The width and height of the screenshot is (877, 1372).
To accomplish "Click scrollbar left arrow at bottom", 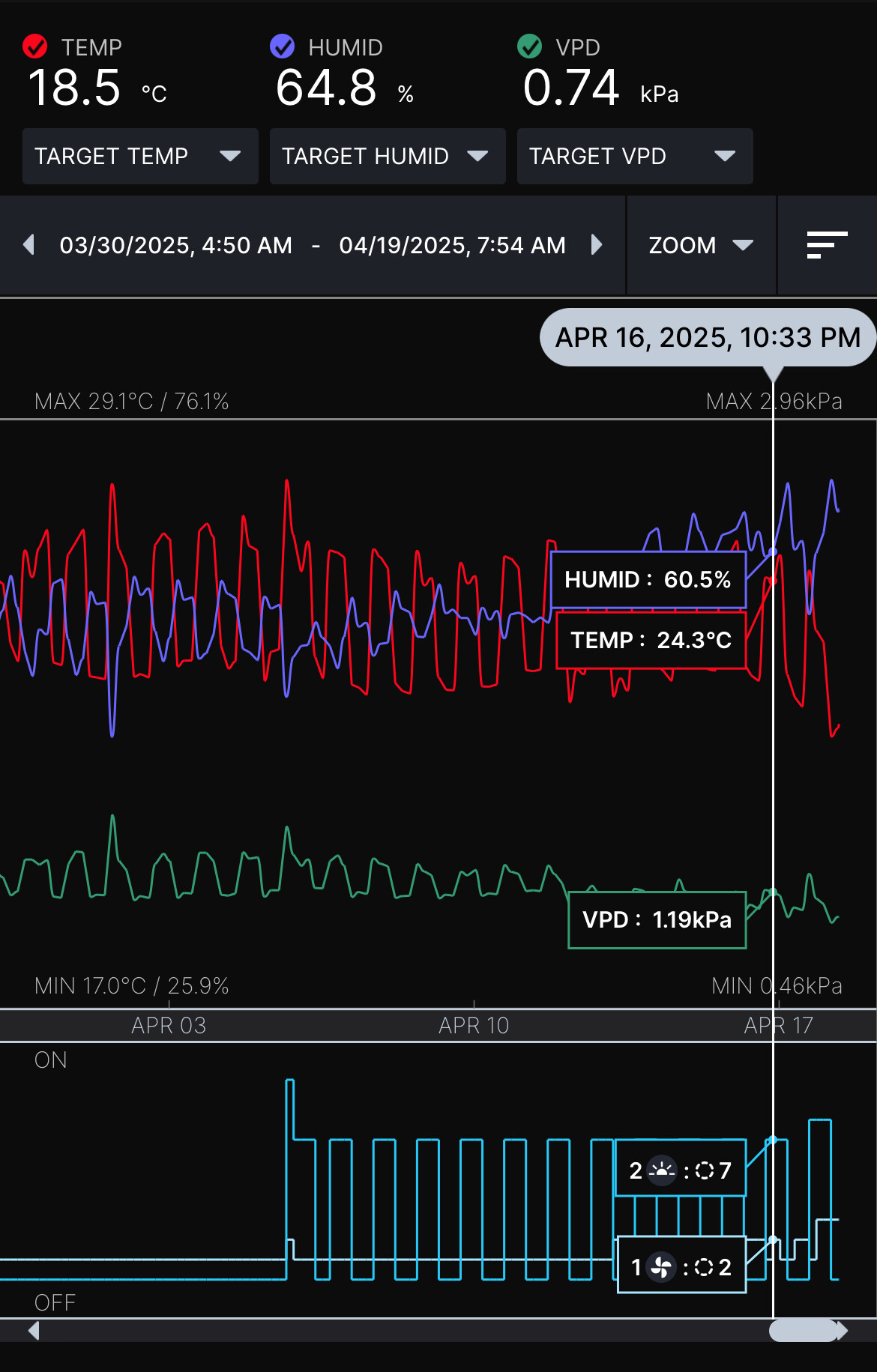I will [x=34, y=1331].
